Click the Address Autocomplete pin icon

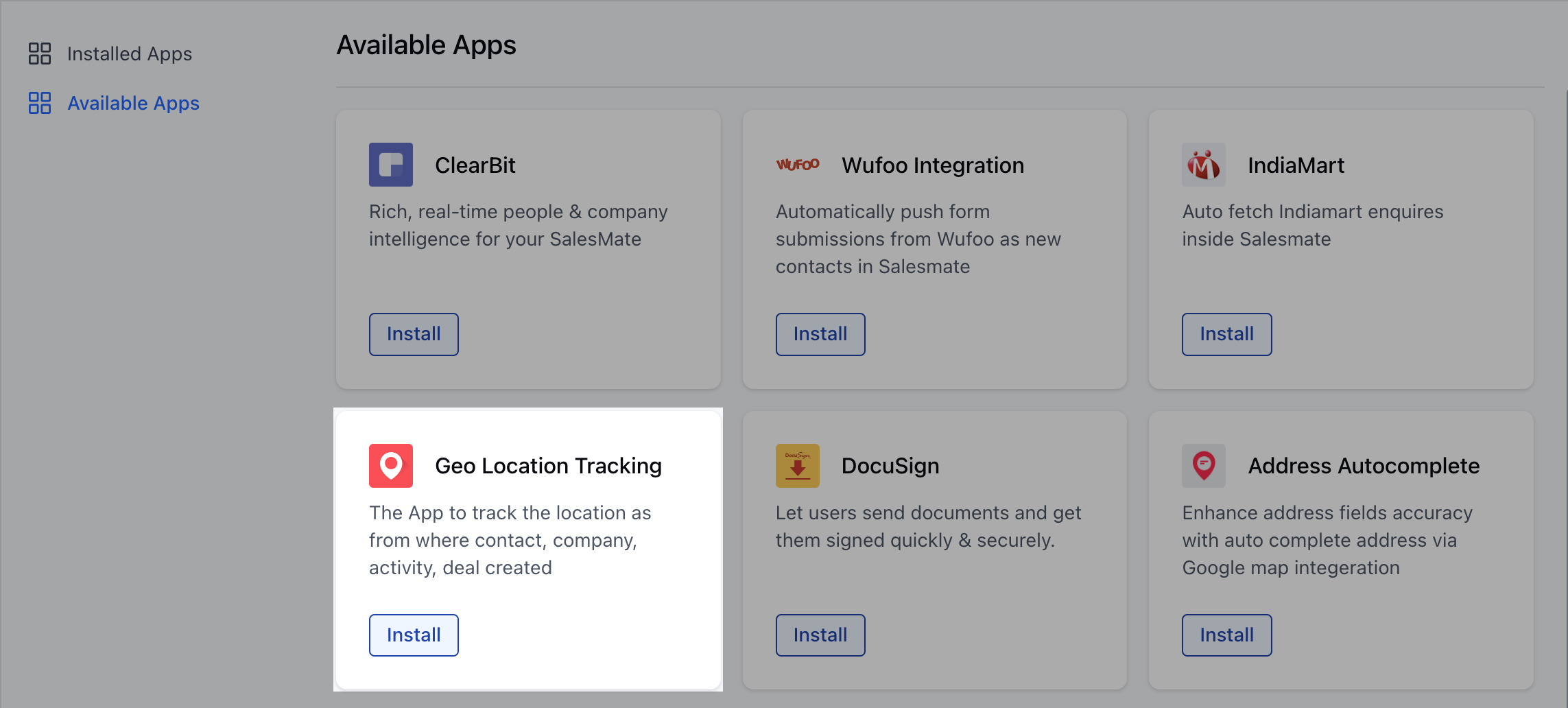[x=1204, y=466]
